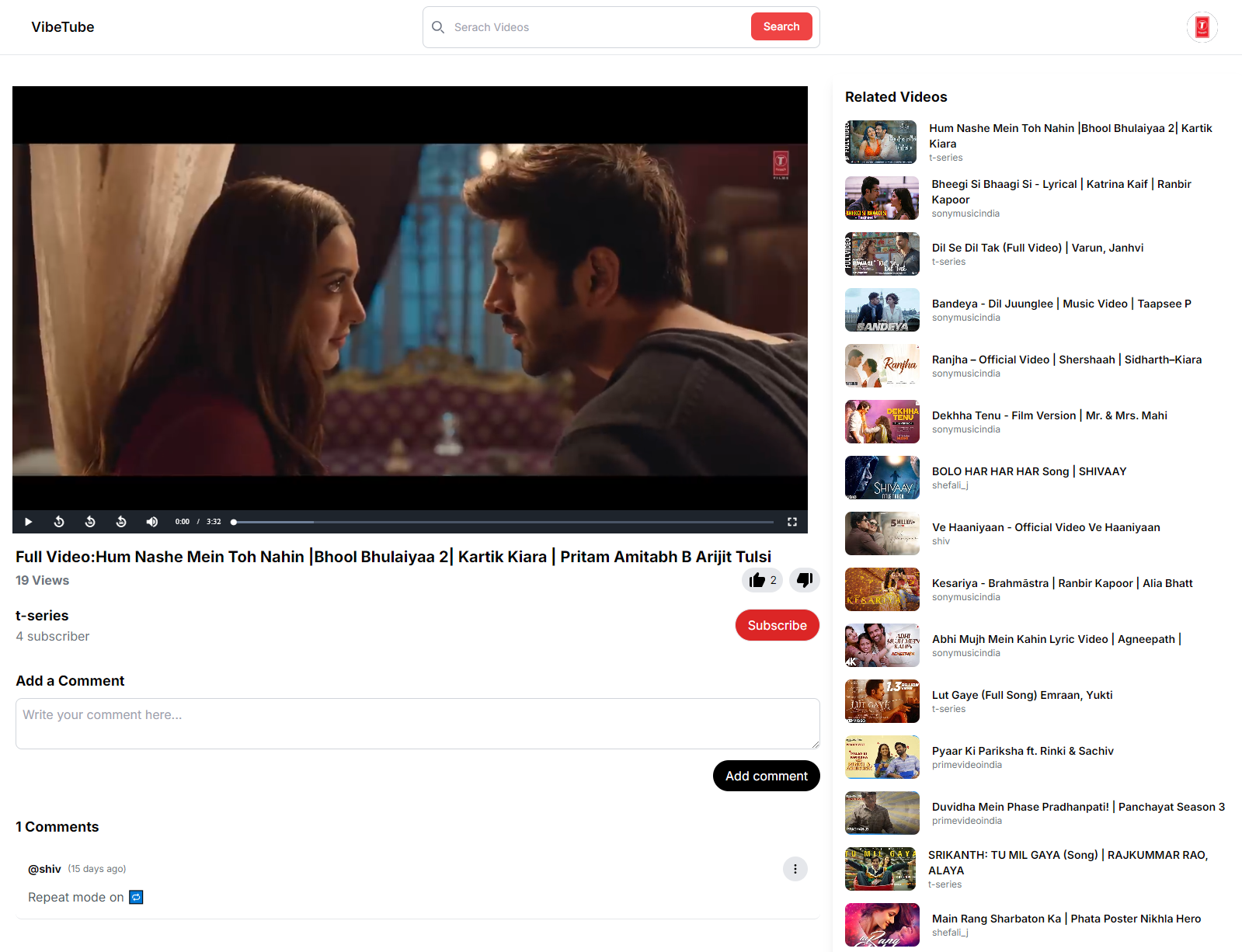This screenshot has height=952, width=1242.
Task: Go to the VibeTube home logo
Action: click(x=63, y=27)
